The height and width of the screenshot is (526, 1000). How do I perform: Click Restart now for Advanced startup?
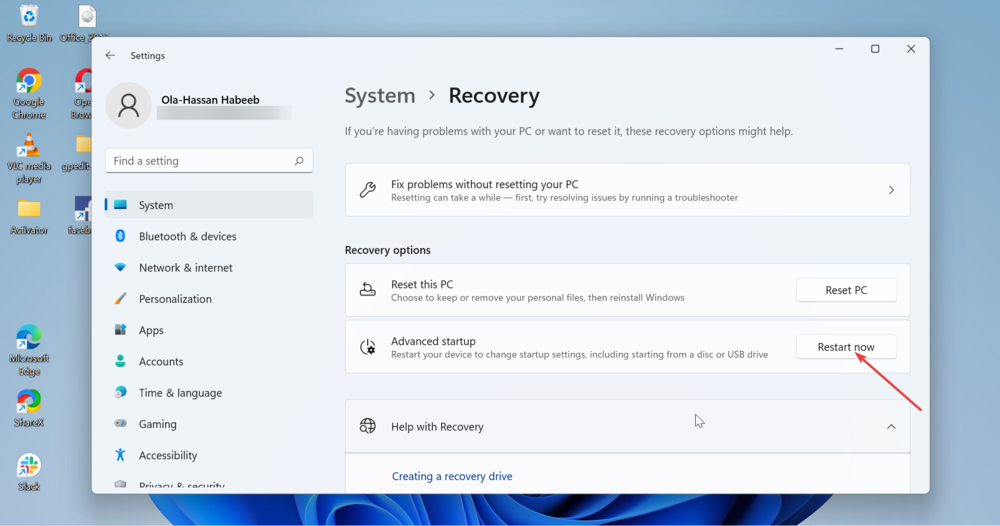[846, 347]
